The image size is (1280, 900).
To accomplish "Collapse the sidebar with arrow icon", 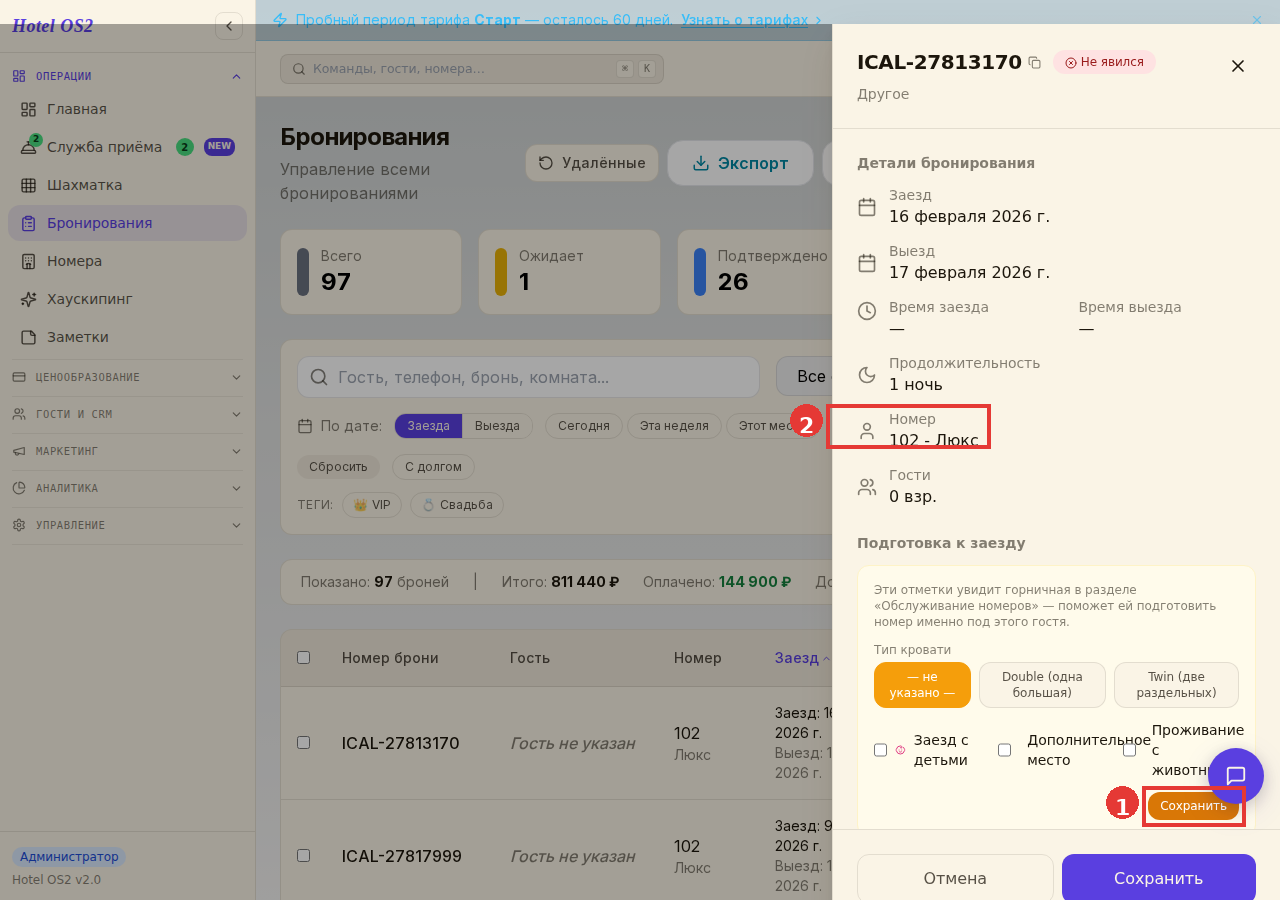I will coord(229,26).
